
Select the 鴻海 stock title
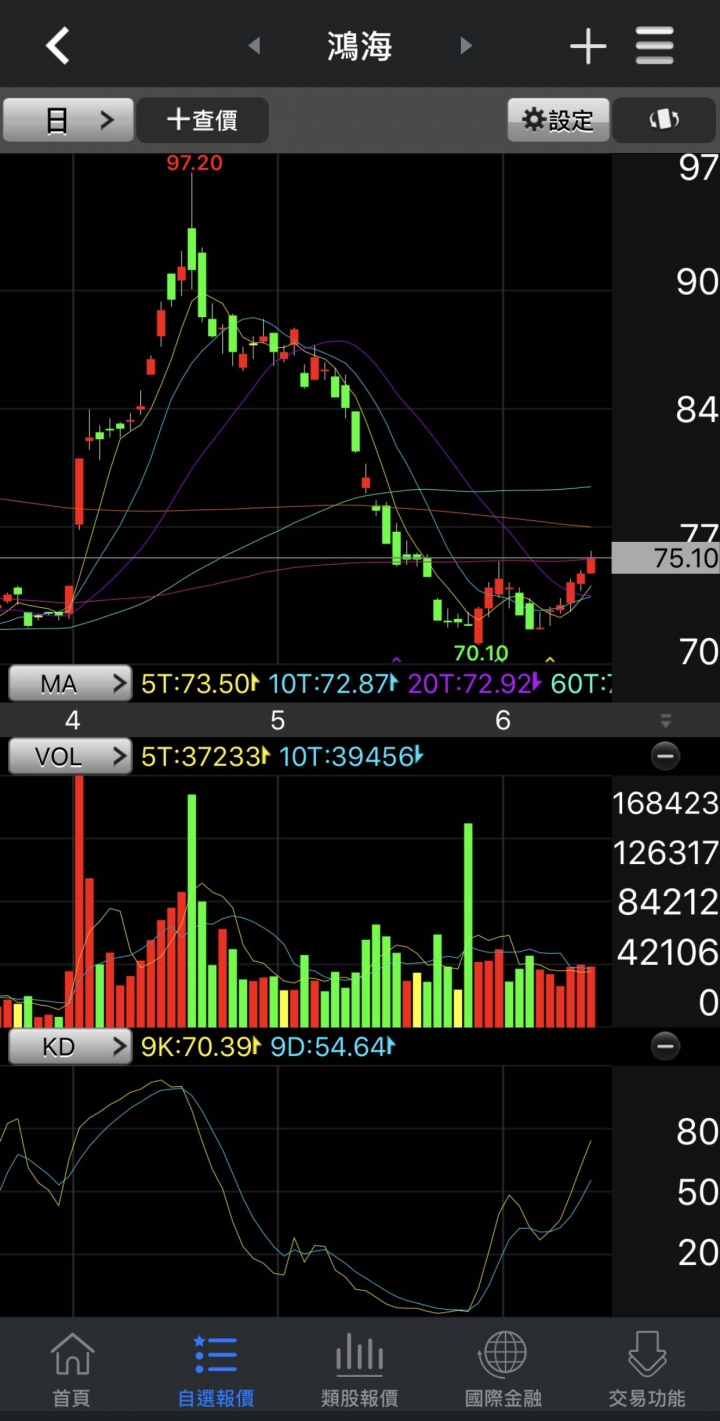360,46
